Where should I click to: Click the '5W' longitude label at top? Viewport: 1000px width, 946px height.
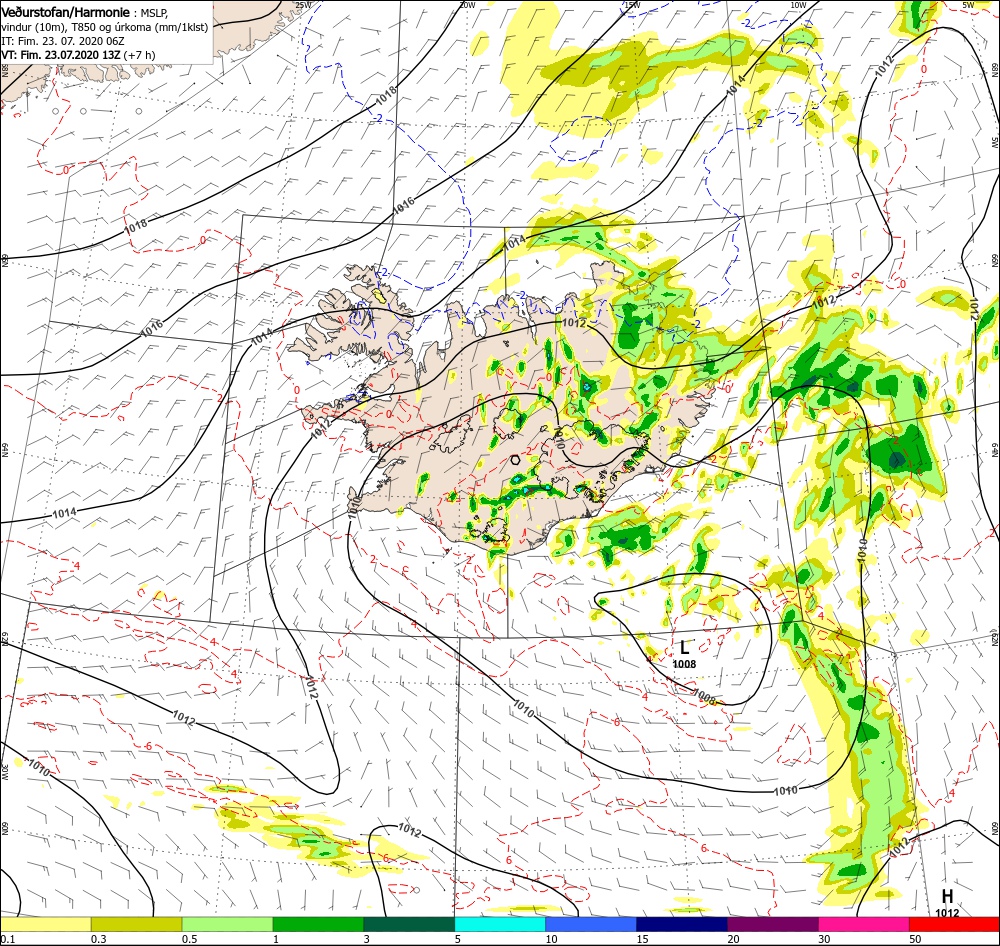click(968, 5)
